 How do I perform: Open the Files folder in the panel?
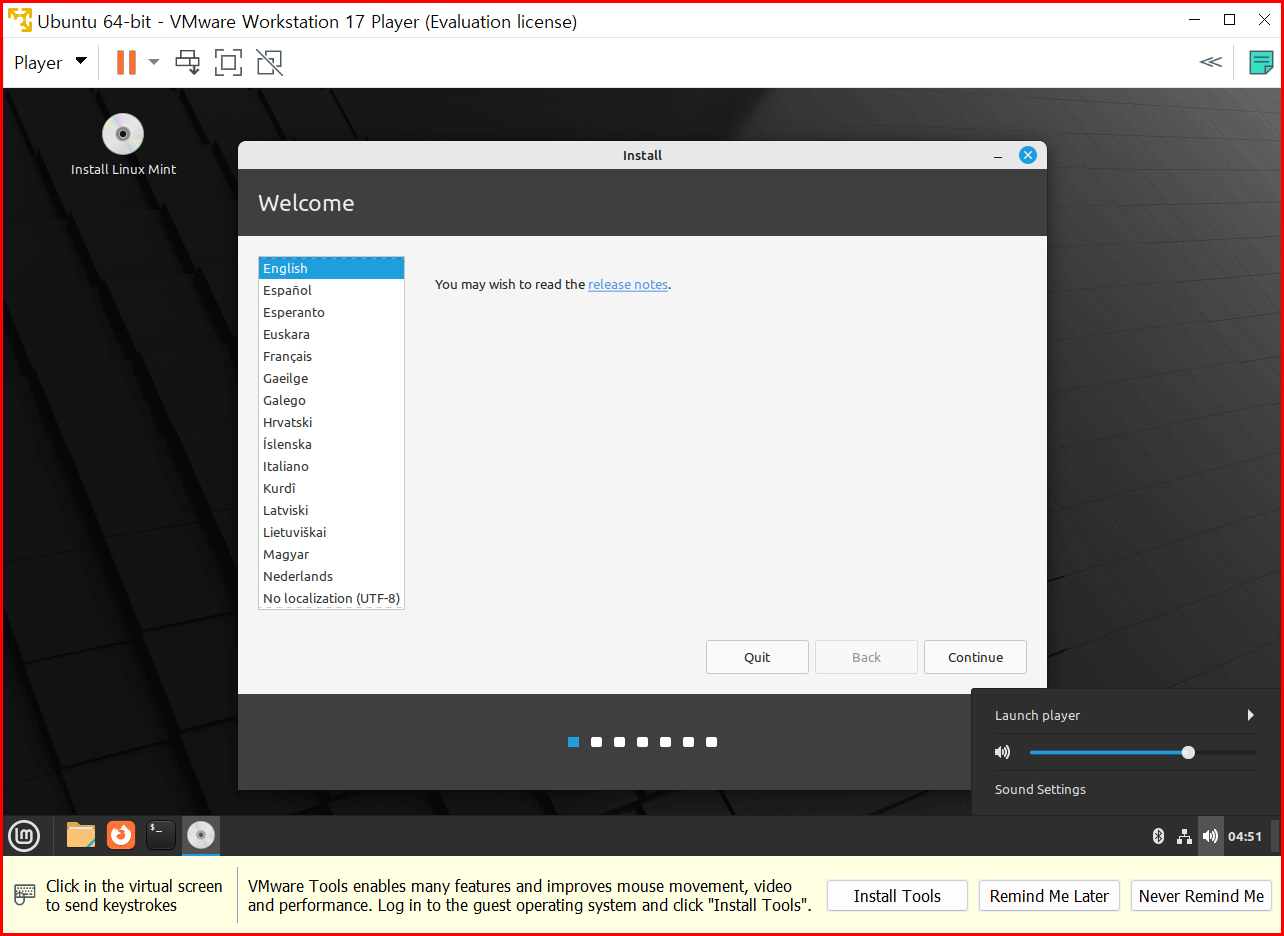81,835
